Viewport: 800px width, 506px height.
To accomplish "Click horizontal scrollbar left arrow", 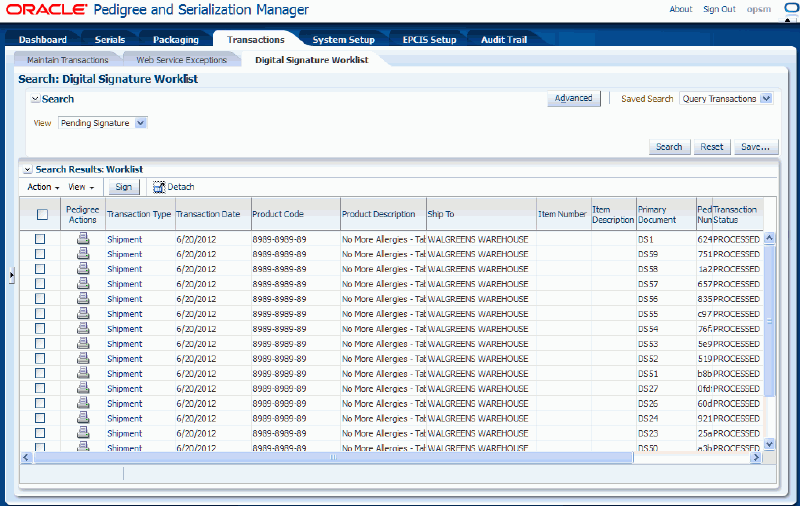I will point(27,458).
